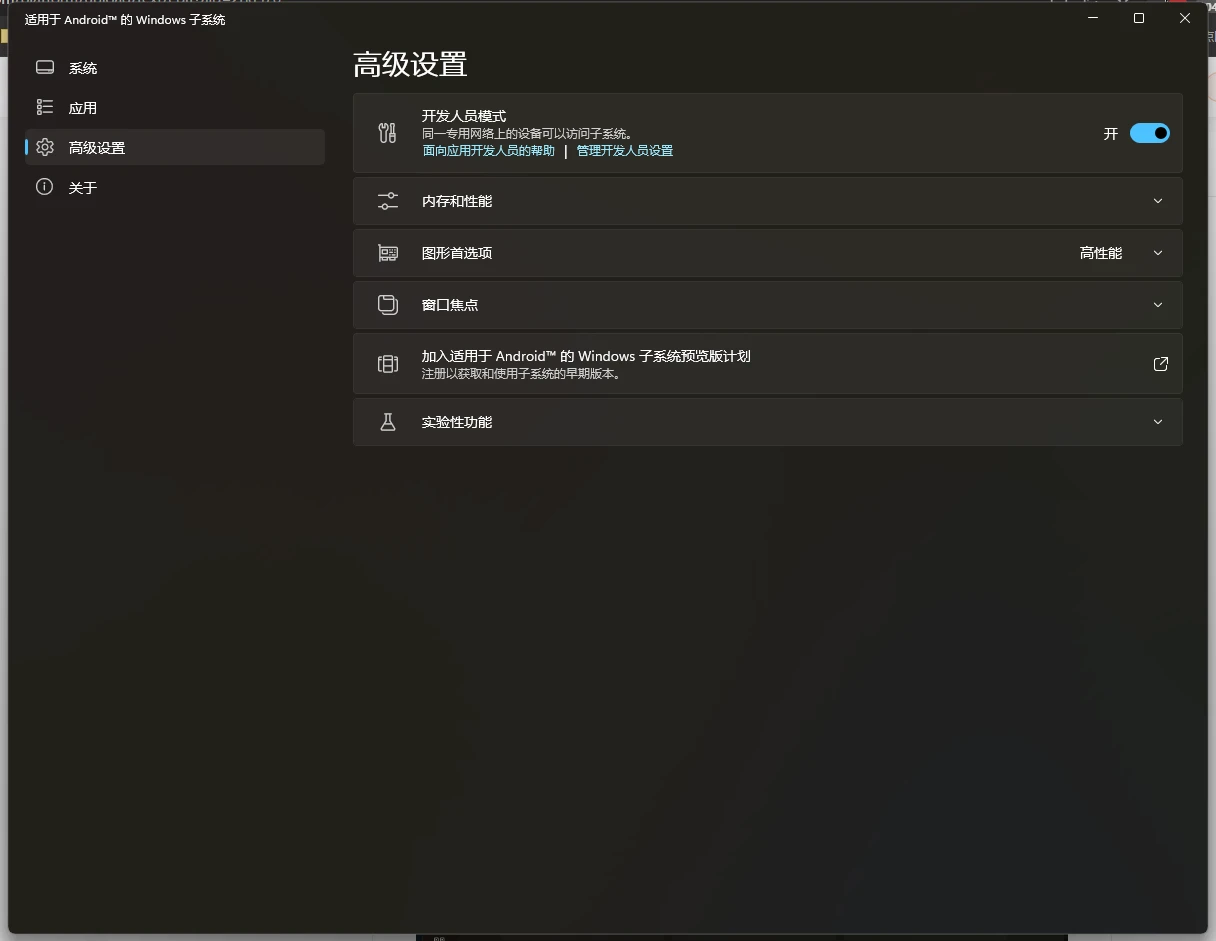Minimize the Windows 子系统 settings window

tap(1093, 18)
